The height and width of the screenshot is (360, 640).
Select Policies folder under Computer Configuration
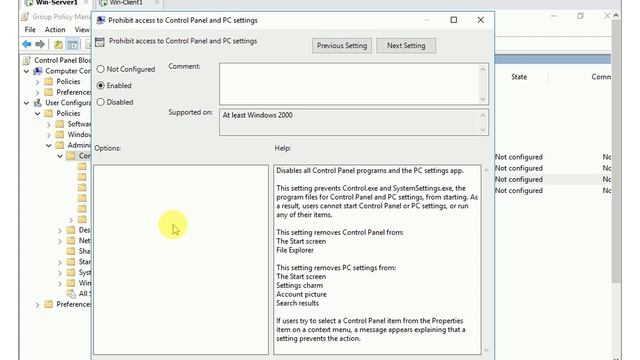pos(62,81)
